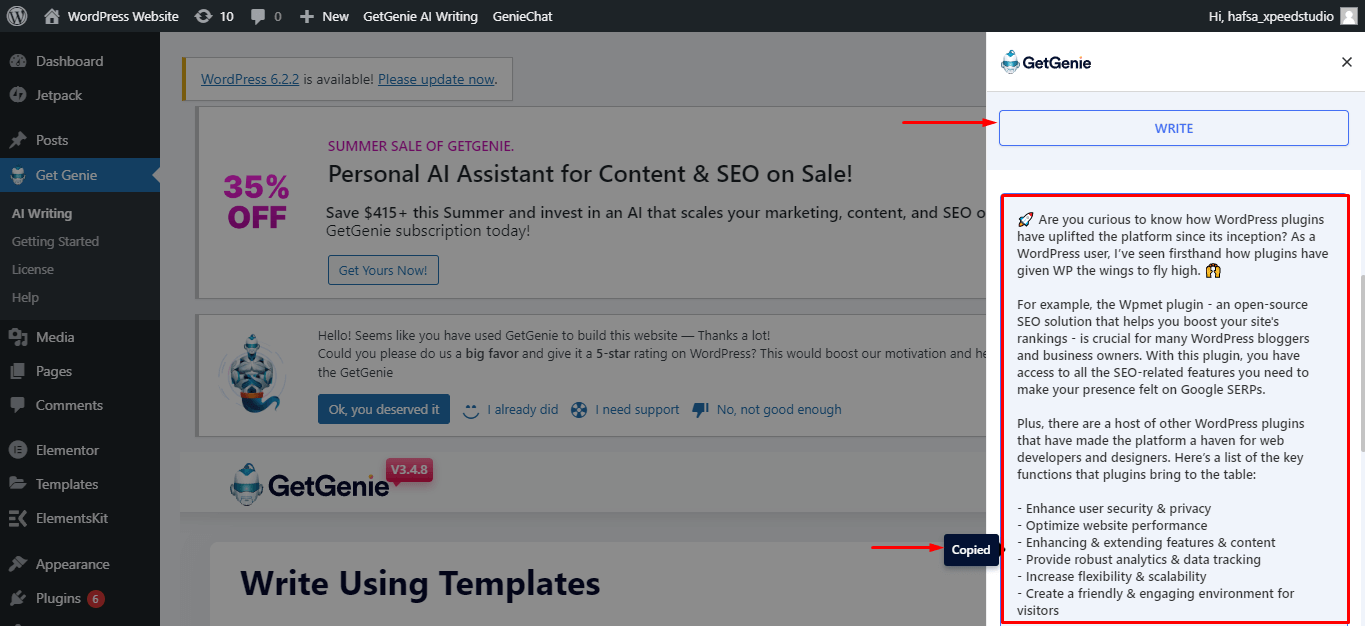The image size is (1365, 626).
Task: Click the Write Using Templates heading
Action: [x=420, y=582]
